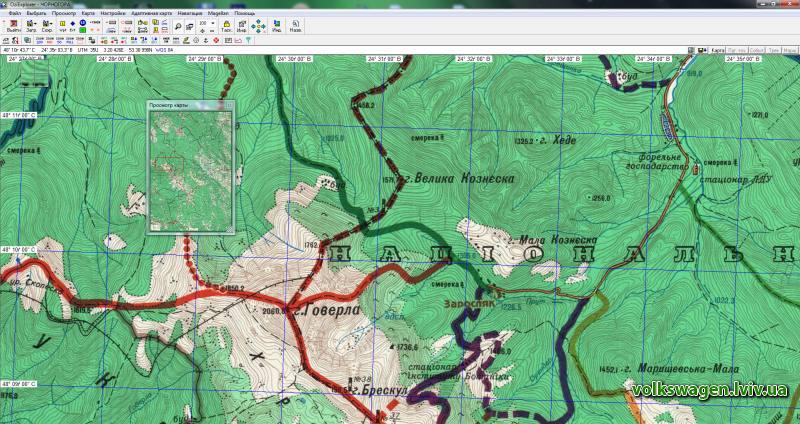Select the yellow waypoint placement tool

[x=62, y=23]
